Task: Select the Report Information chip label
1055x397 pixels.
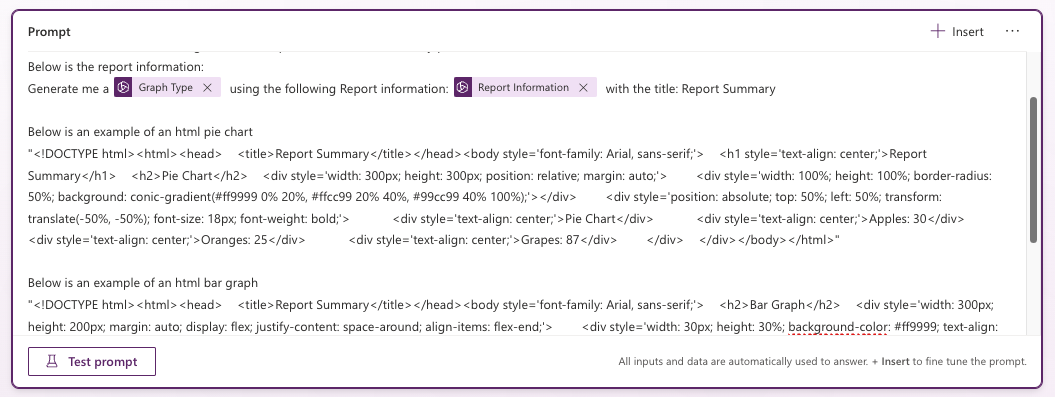Action: (x=523, y=87)
